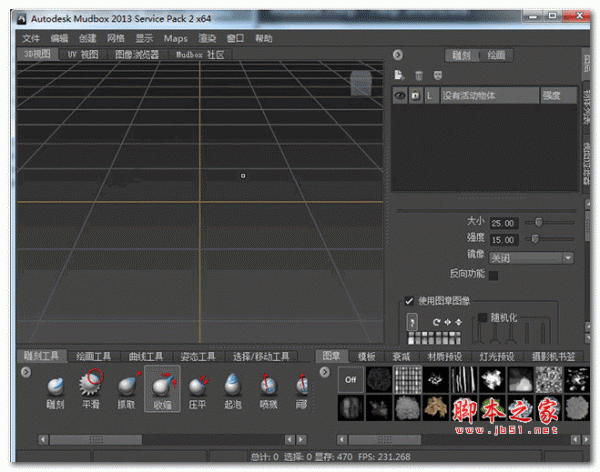Activate the 起泡 bulge brush tool
This screenshot has width=600, height=472.
[232, 385]
